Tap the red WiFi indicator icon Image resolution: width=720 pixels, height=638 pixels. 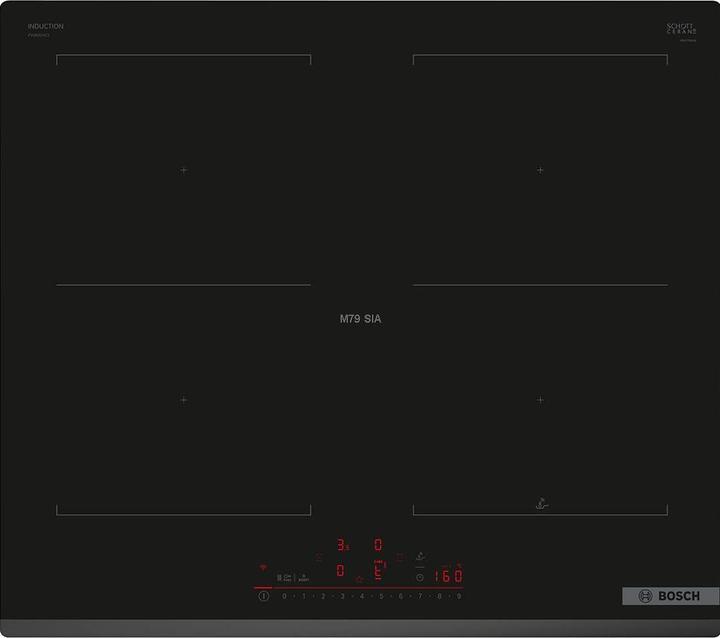(264, 568)
